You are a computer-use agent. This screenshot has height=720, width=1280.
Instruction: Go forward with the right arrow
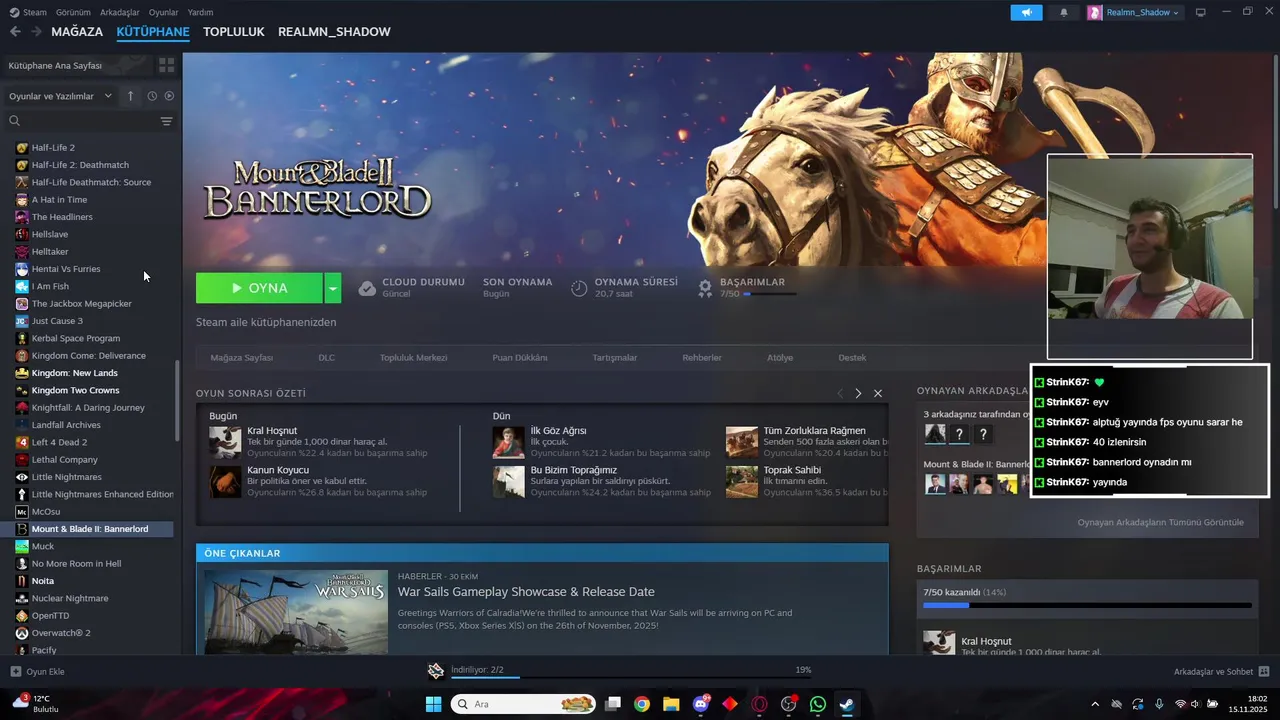[x=36, y=32]
